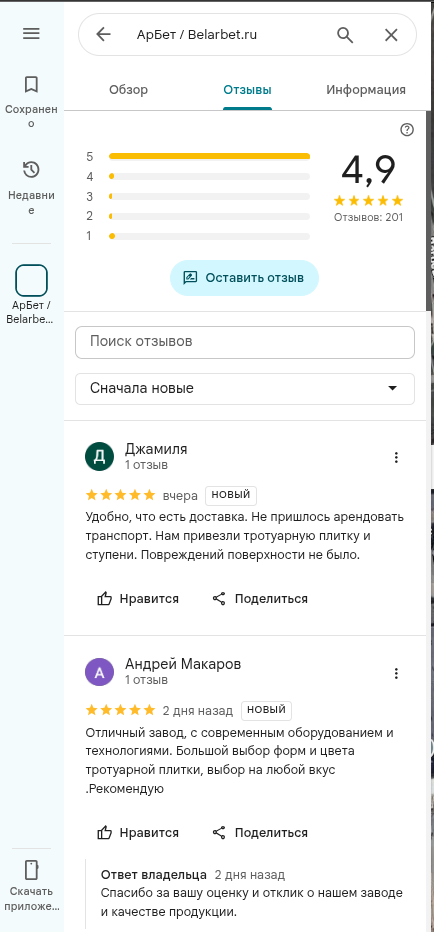Click the 4,9 overall rating number
Image resolution: width=434 pixels, height=932 pixels.
click(369, 170)
